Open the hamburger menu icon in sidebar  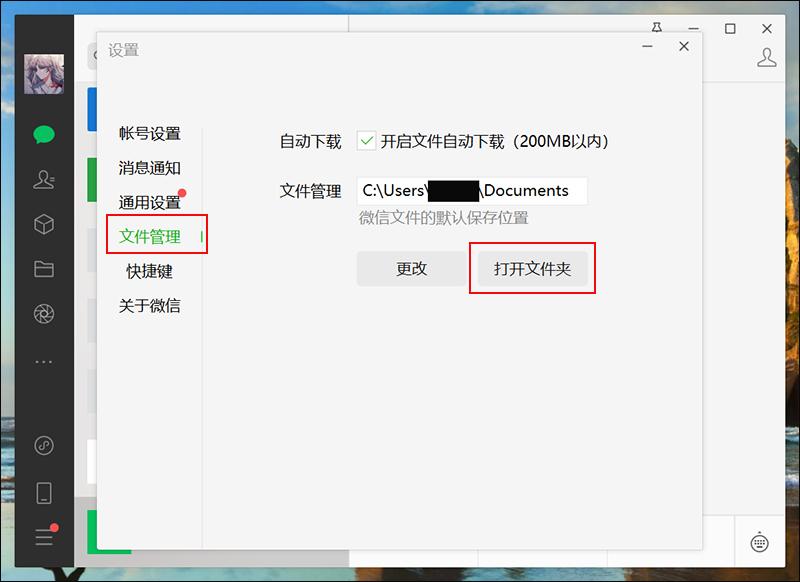coord(44,537)
